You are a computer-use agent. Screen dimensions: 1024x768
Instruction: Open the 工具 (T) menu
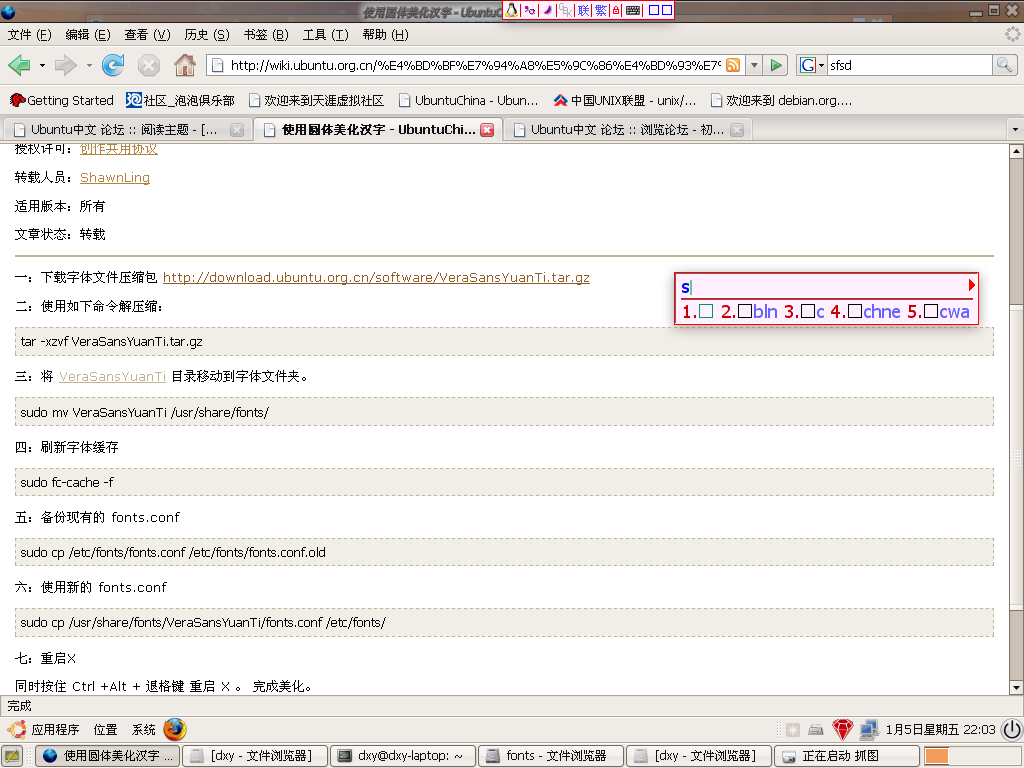point(325,35)
